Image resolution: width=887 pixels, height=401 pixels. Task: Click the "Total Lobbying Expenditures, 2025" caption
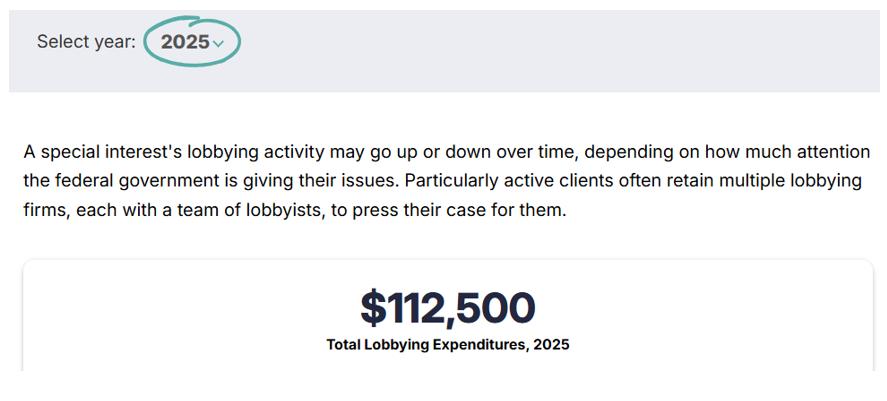click(447, 344)
